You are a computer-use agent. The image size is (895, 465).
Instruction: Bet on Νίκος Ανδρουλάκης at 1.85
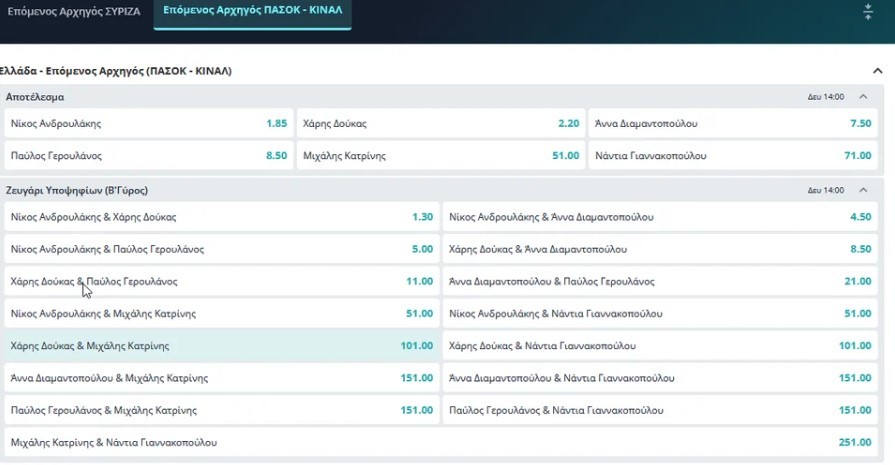coord(149,123)
